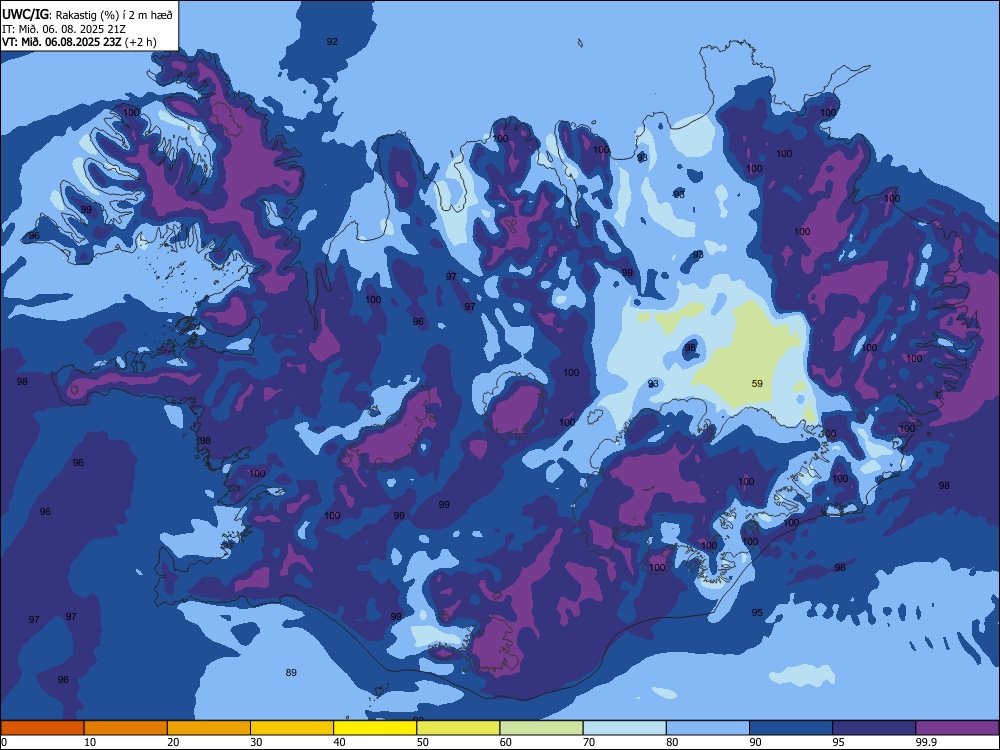This screenshot has height=750, width=1000.
Task: Click the valid time line 'VT: Mið. 06.08.2025 23Z'
Action: click(x=62, y=42)
